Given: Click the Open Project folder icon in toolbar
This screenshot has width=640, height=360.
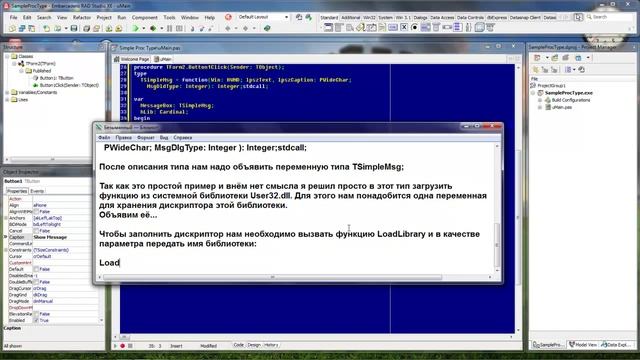Looking at the screenshot, I should click(97, 28).
